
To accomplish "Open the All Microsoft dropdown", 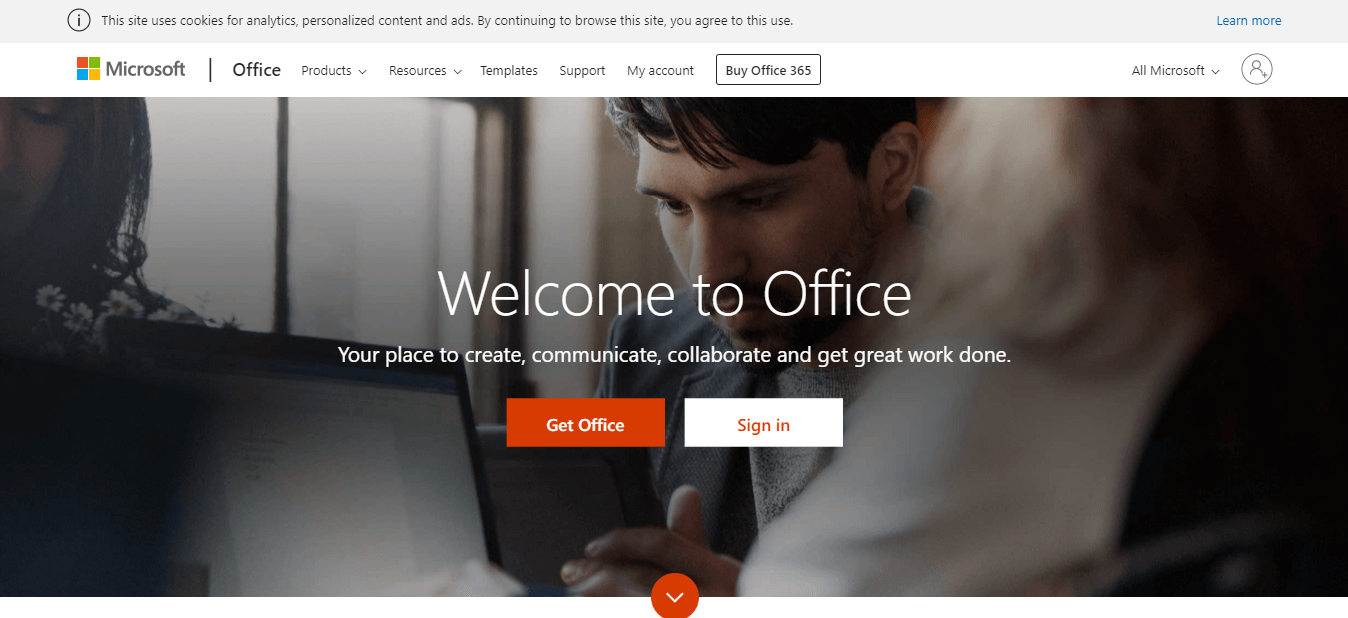I will (1176, 71).
